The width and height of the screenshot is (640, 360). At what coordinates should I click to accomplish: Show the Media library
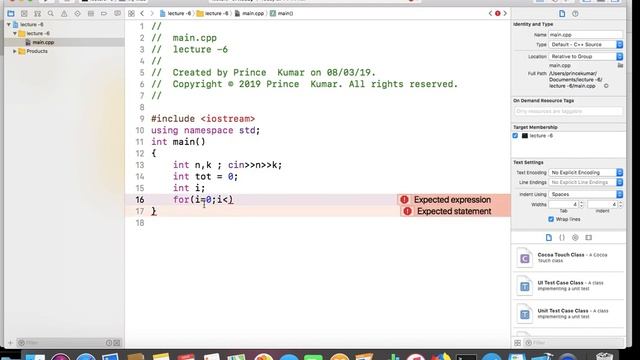(x=588, y=238)
